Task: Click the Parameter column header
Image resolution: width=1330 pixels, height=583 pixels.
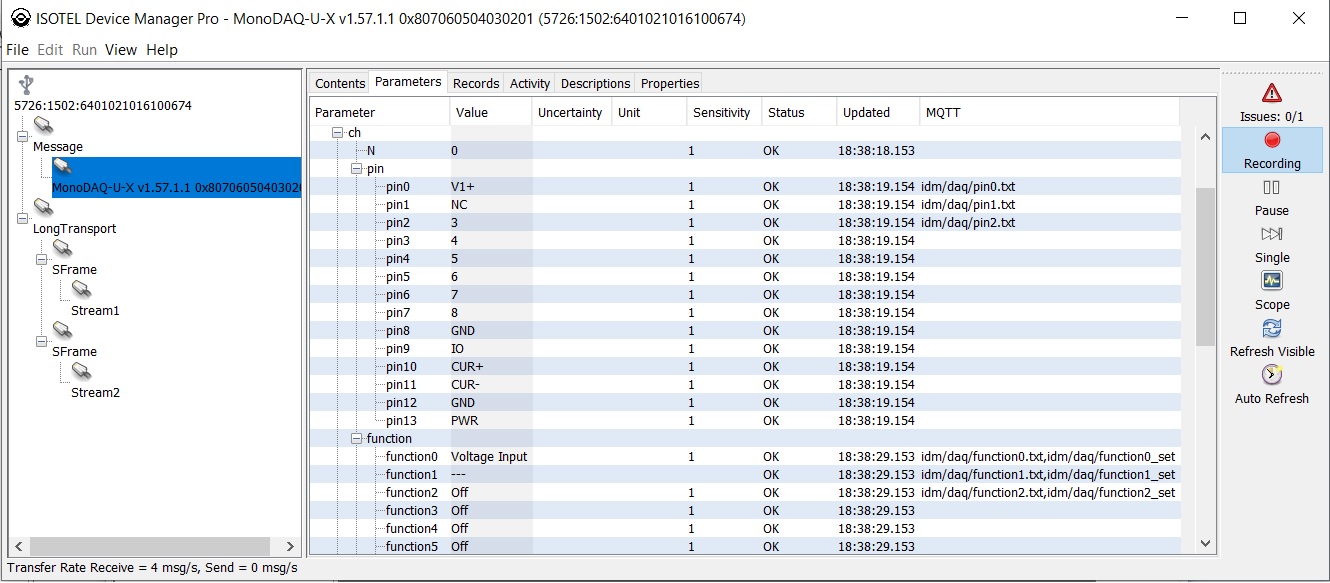Action: [x=379, y=113]
